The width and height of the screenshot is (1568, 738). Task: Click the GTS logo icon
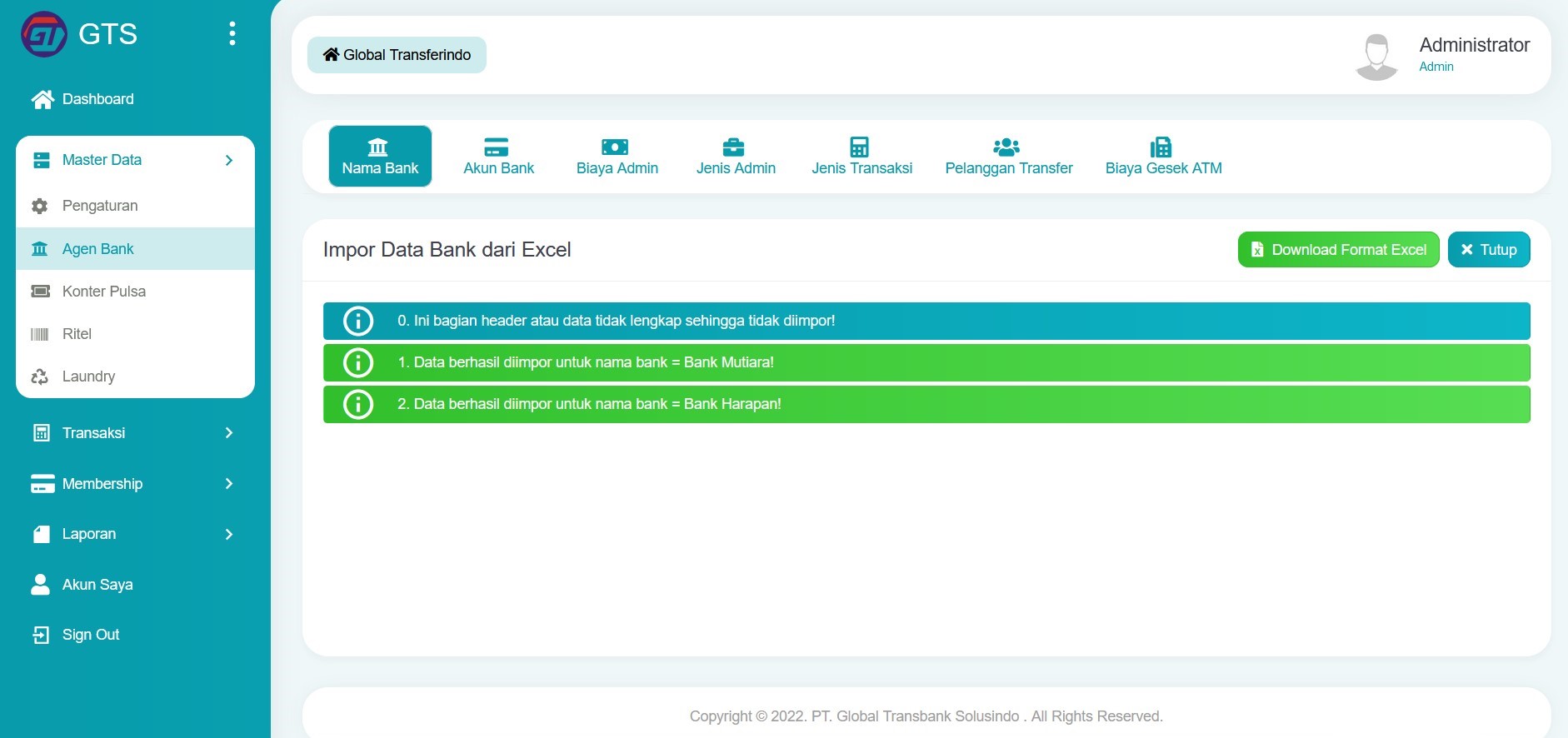click(44, 34)
